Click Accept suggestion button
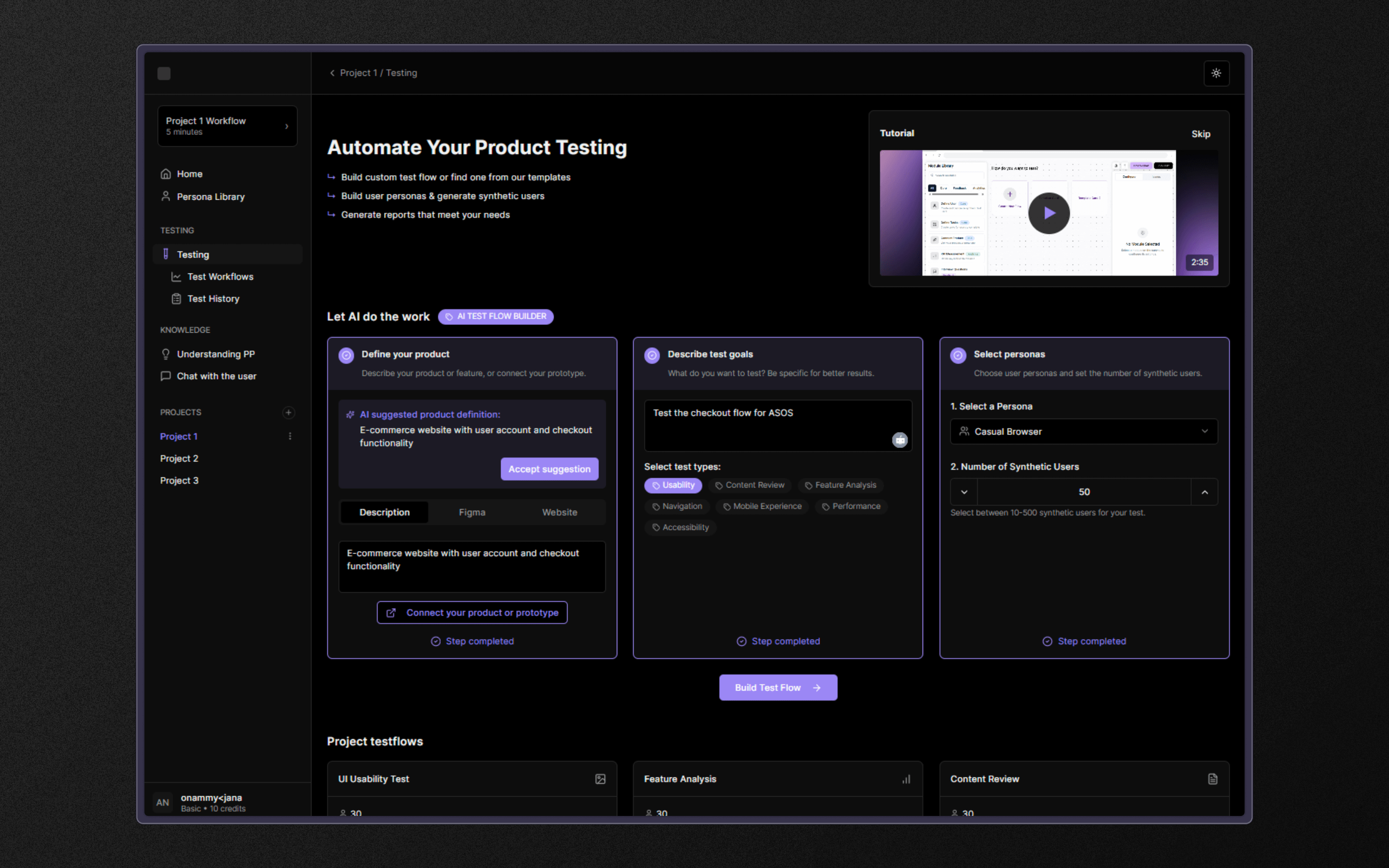1389x868 pixels. tap(549, 469)
